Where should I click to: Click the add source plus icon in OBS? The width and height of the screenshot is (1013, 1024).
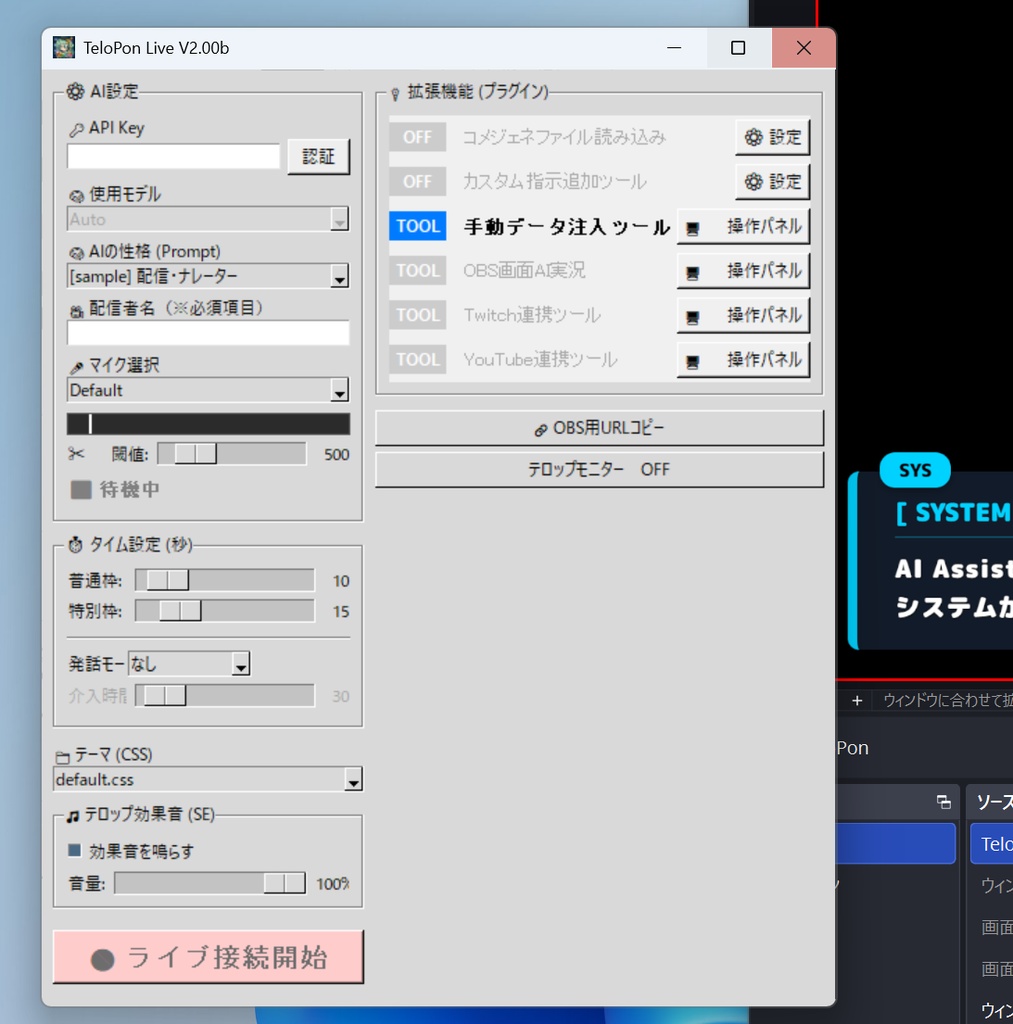point(856,700)
